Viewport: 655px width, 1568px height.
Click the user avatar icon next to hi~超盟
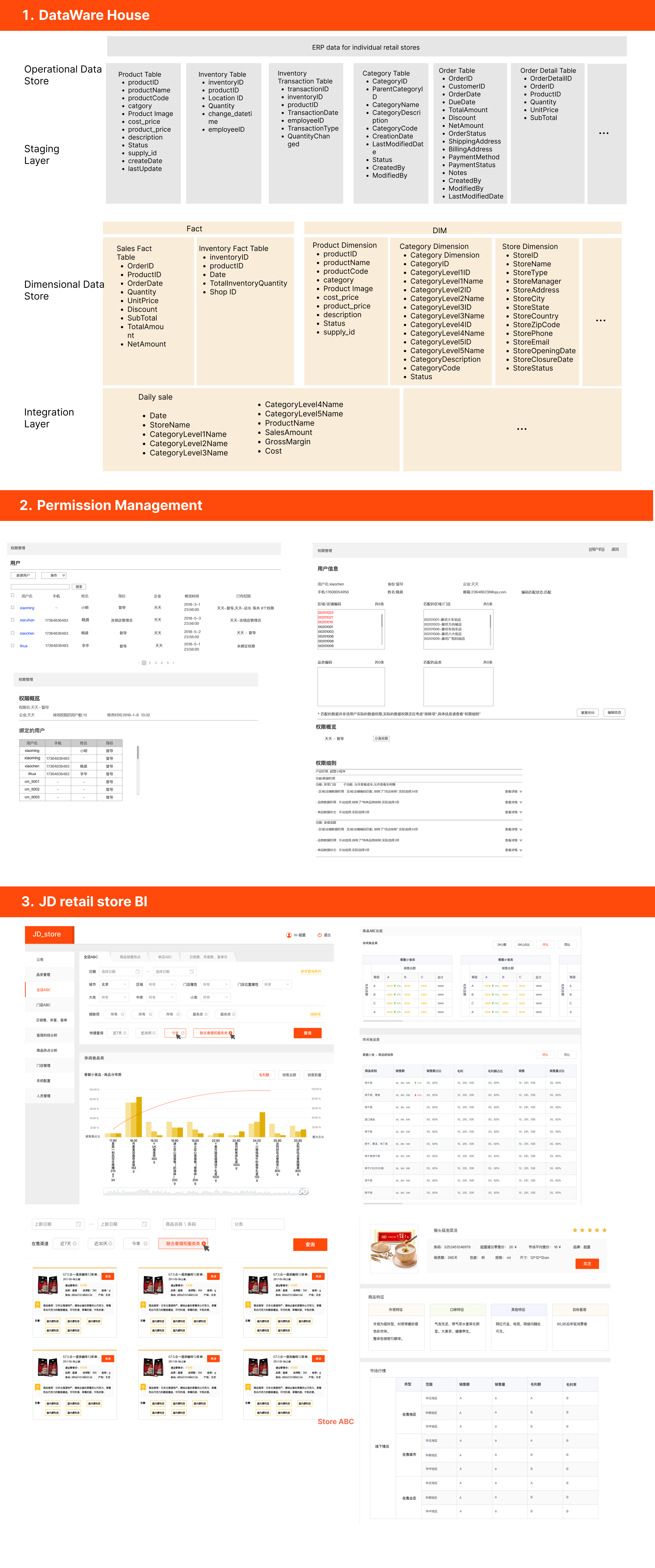289,935
